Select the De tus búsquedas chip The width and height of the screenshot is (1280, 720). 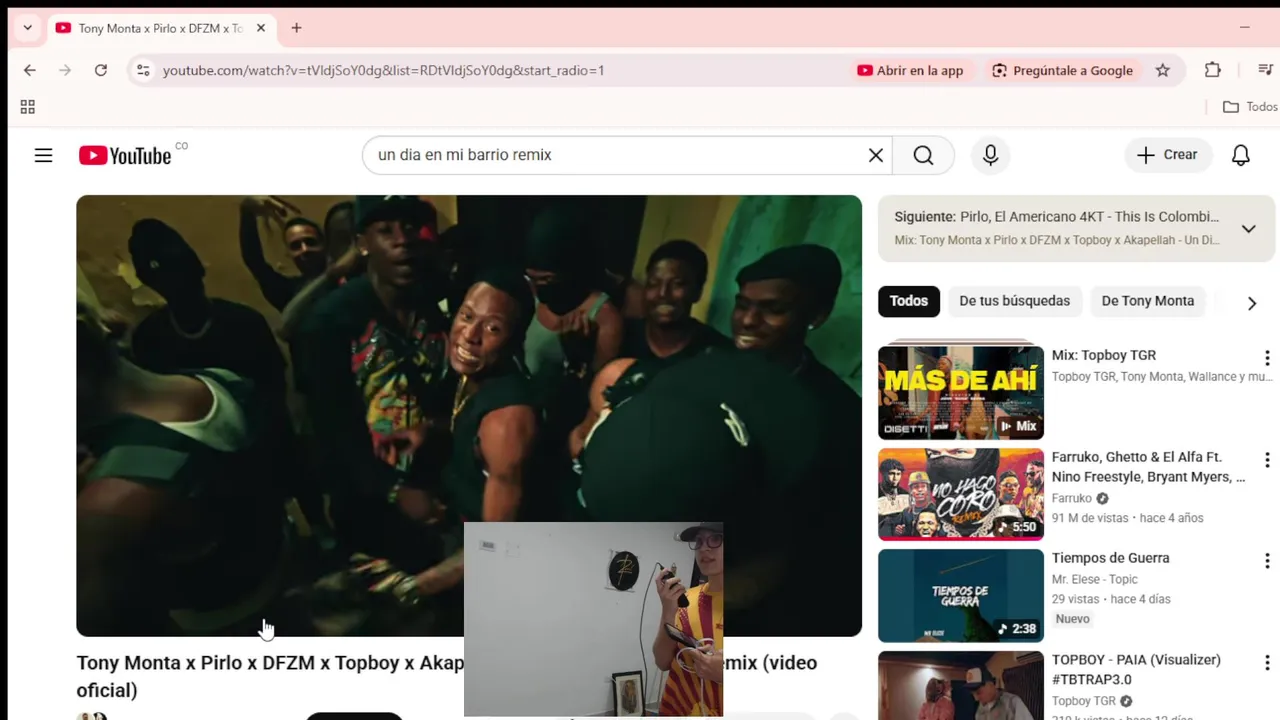pos(1014,301)
